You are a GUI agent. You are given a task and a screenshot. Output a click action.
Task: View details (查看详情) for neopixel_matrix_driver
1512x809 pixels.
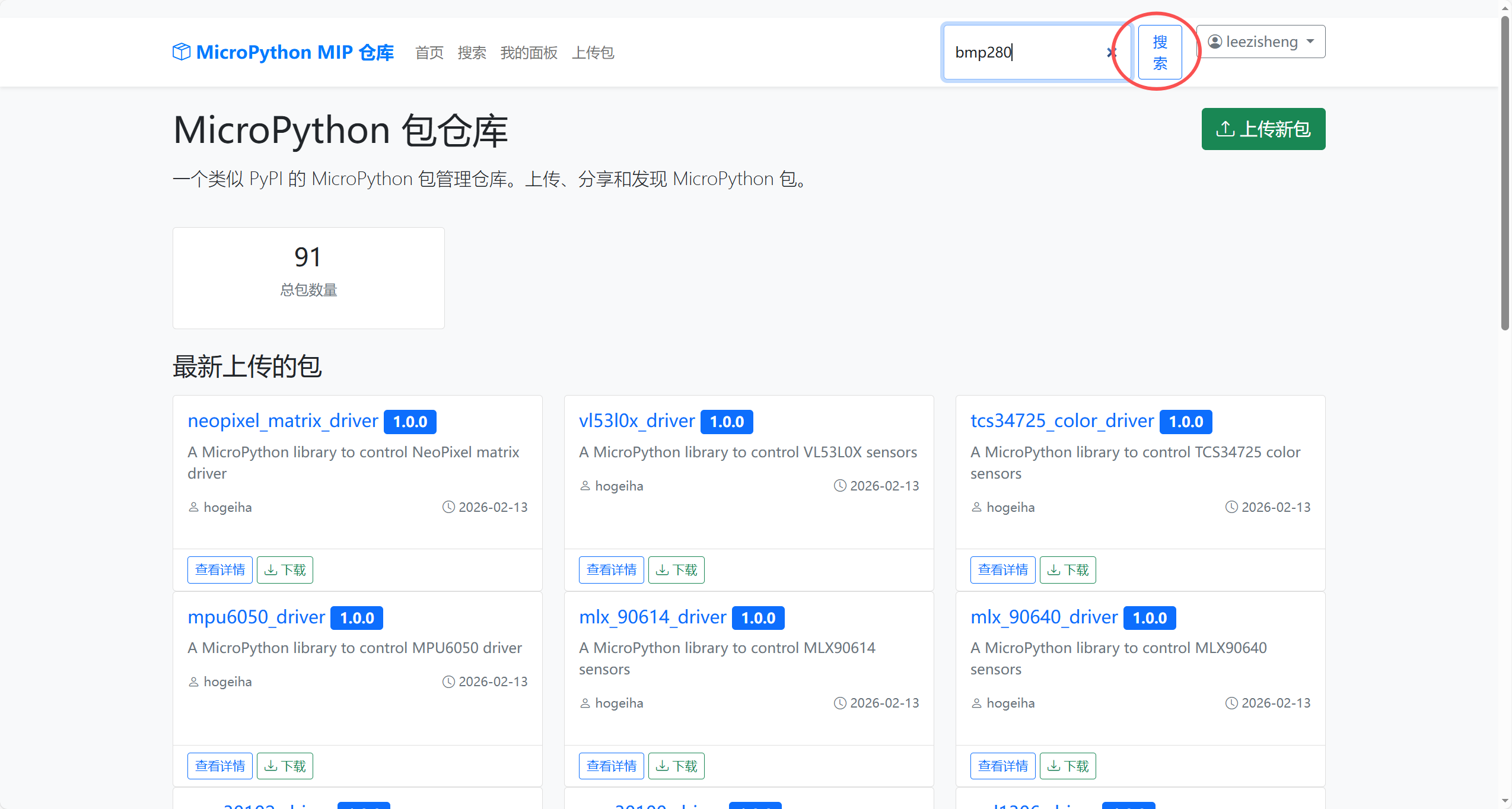[220, 570]
